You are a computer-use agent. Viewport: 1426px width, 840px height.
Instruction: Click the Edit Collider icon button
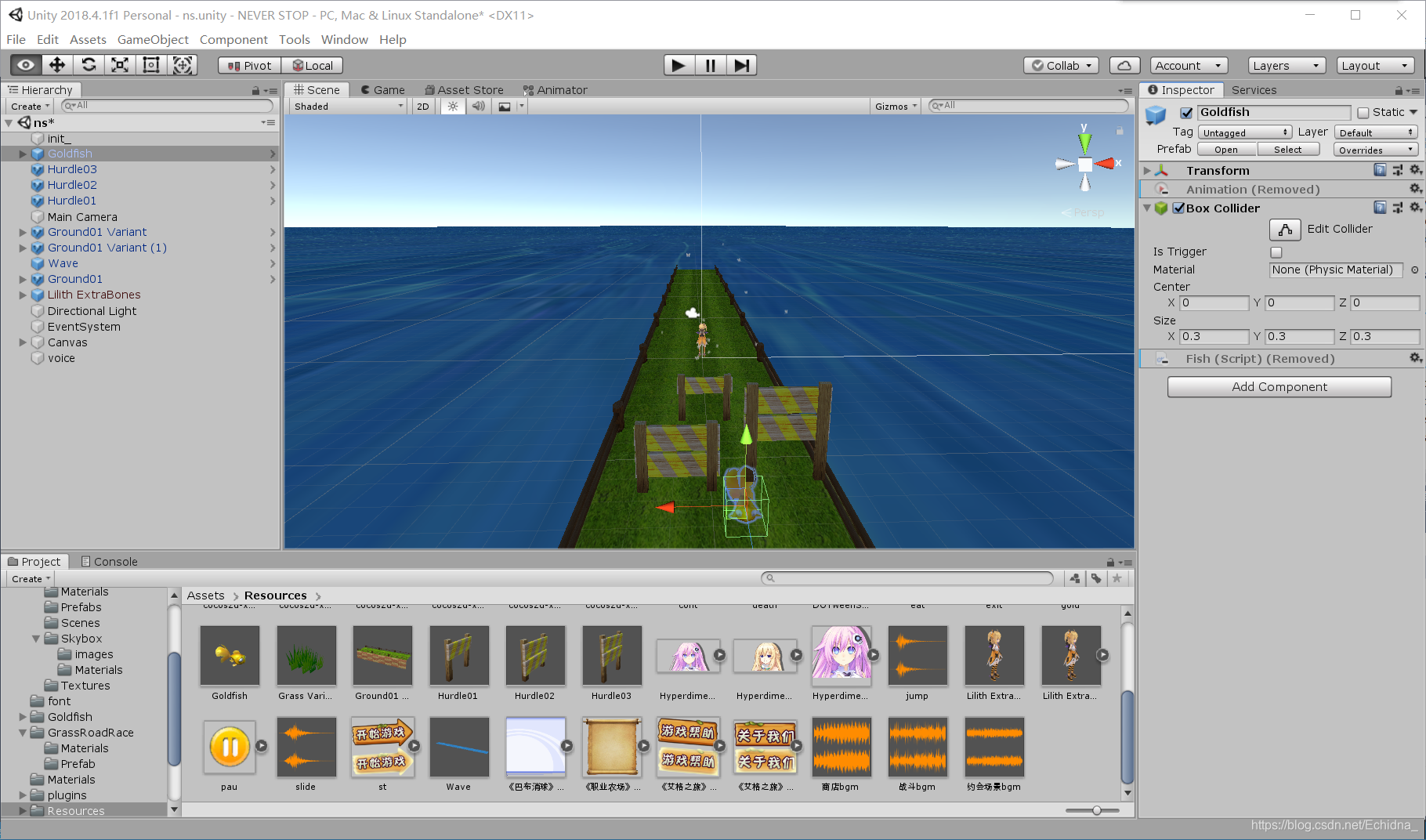(x=1285, y=230)
